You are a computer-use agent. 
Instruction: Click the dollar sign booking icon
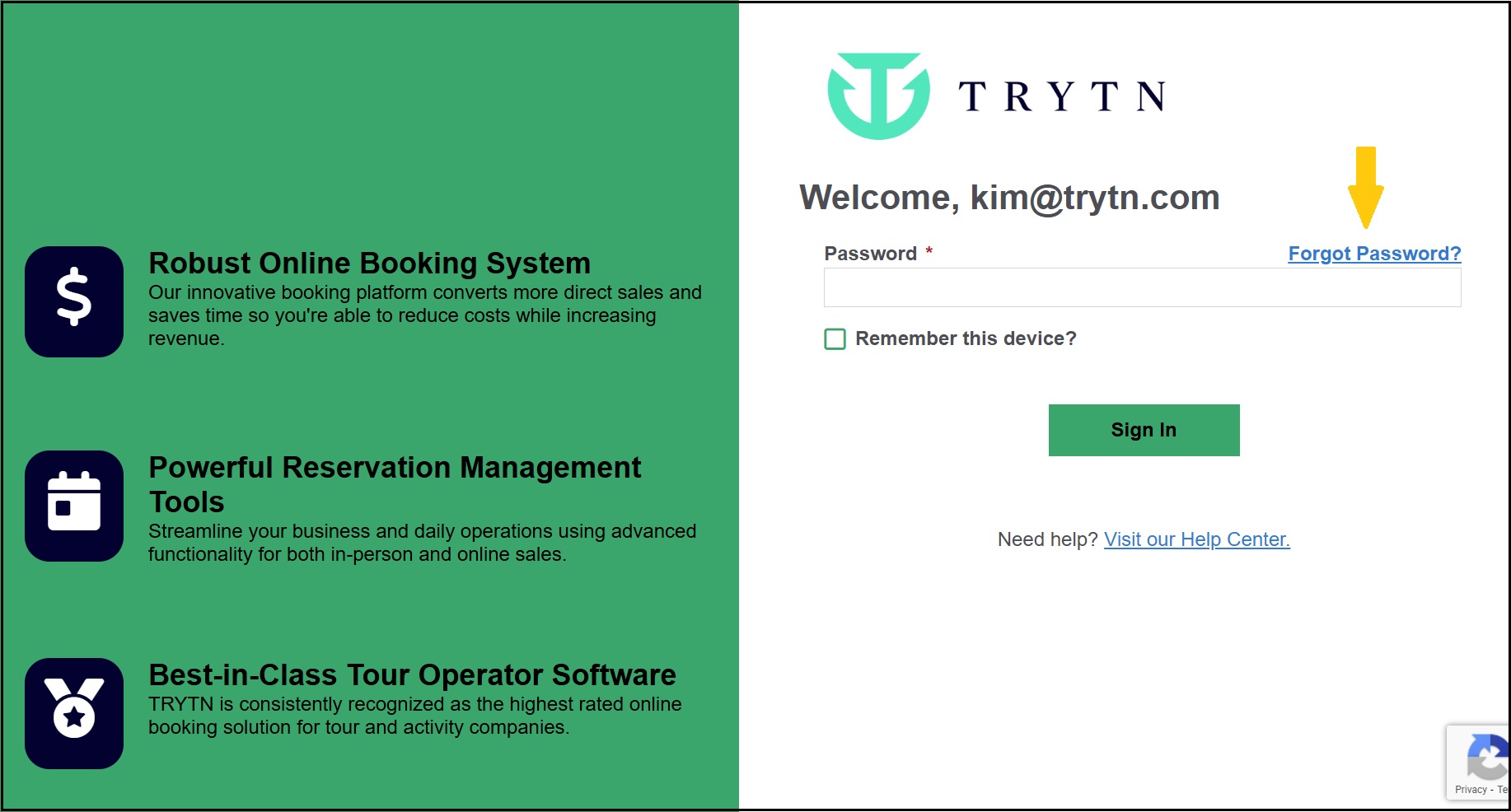tap(74, 301)
